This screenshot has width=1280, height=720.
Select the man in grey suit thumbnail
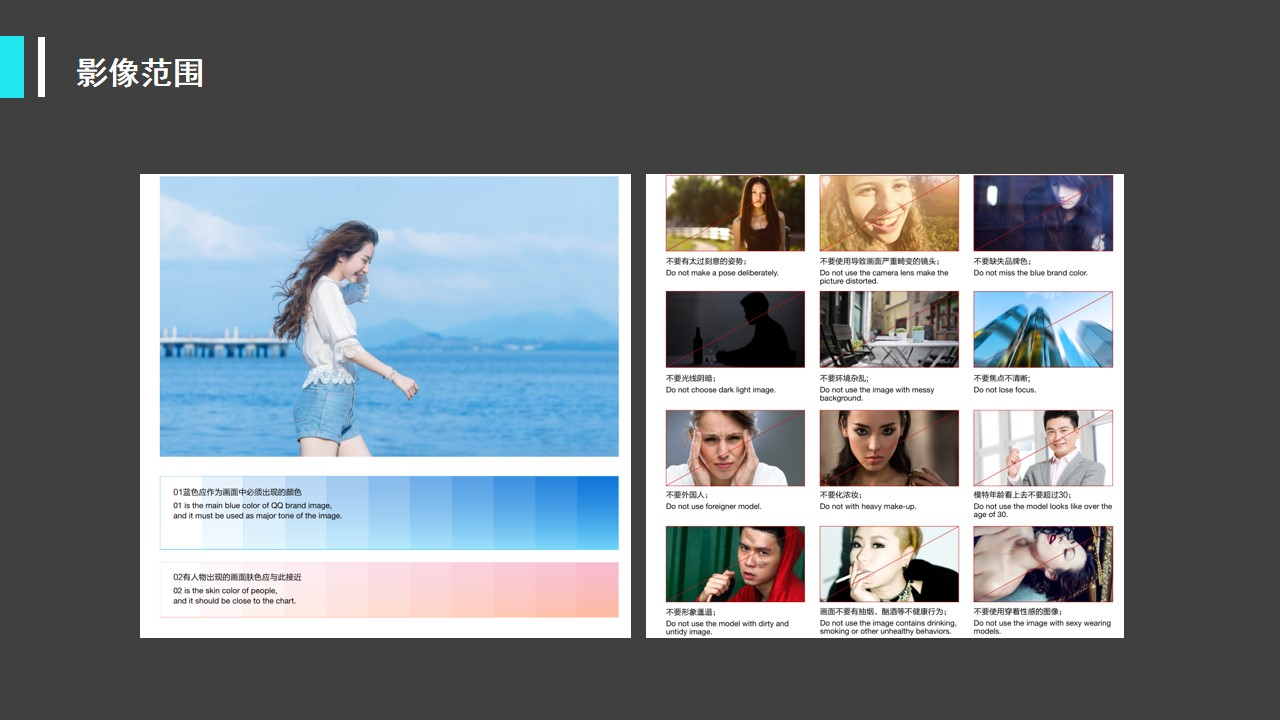click(x=1043, y=448)
